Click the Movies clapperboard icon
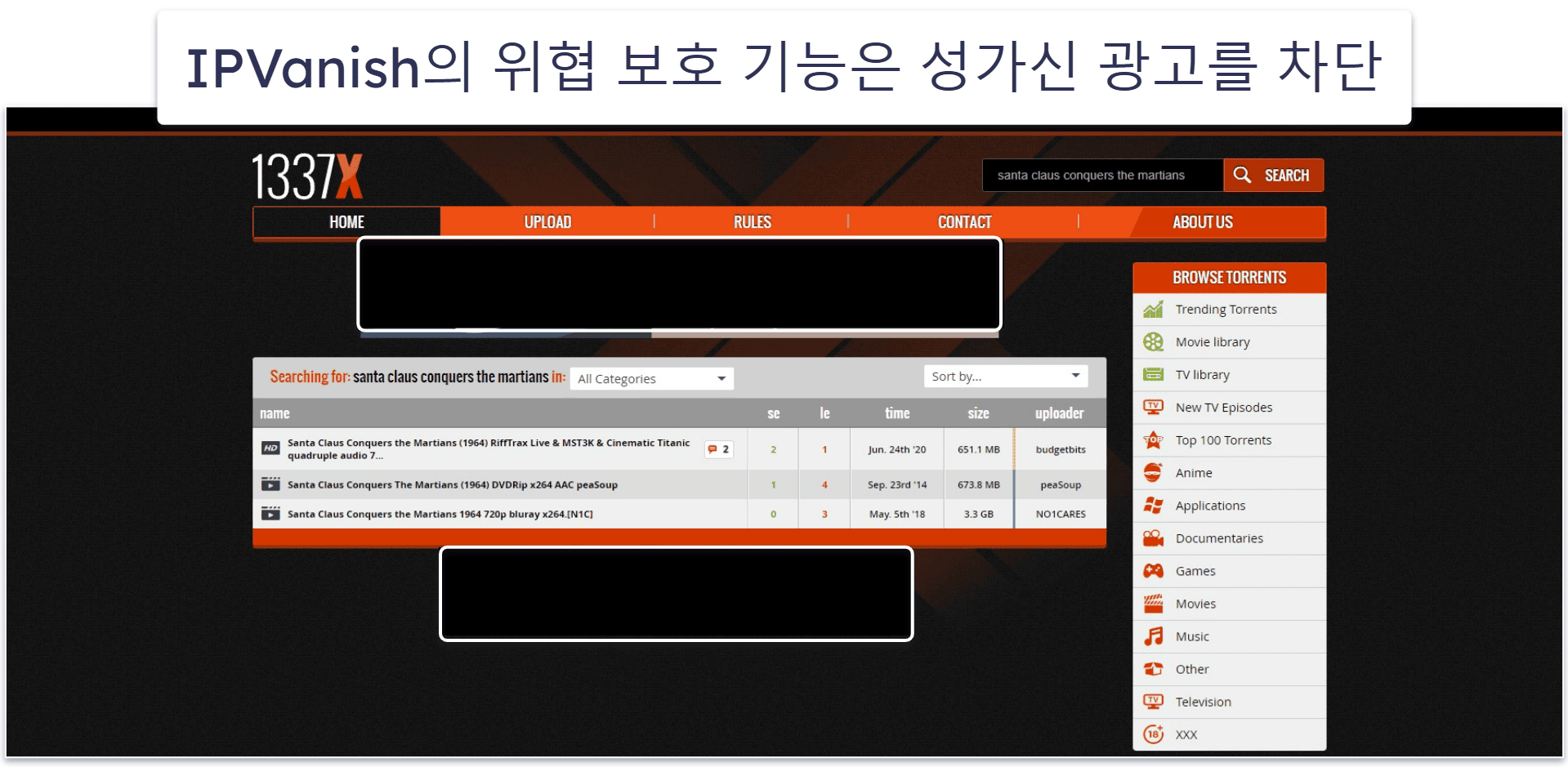 pyautogui.click(x=1153, y=604)
